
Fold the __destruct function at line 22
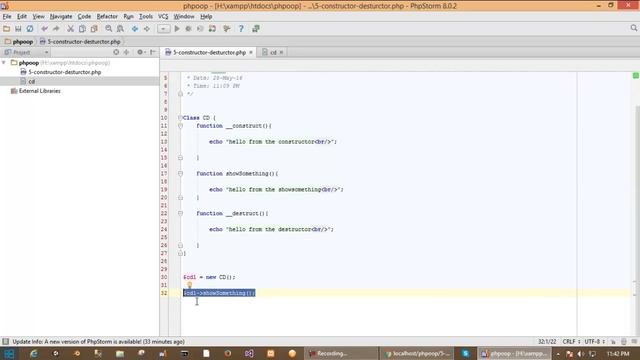(180, 213)
